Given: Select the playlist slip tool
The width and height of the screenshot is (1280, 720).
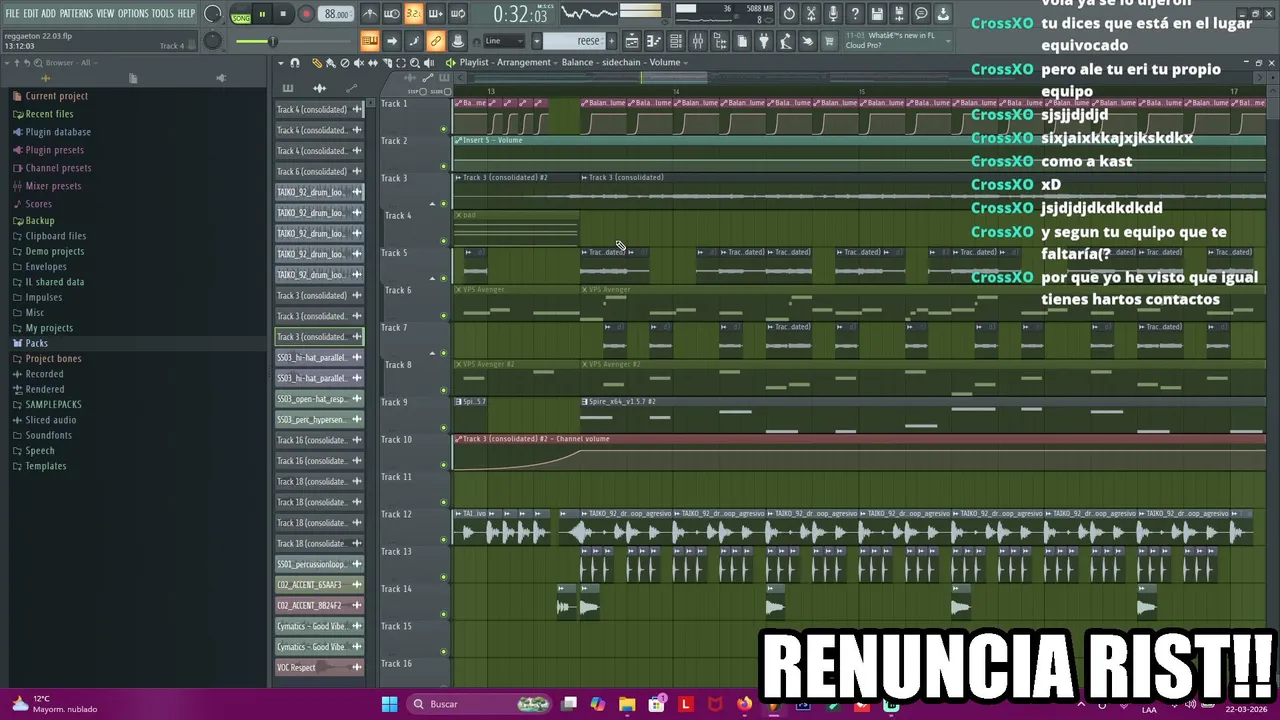Looking at the screenshot, I should point(373,63).
